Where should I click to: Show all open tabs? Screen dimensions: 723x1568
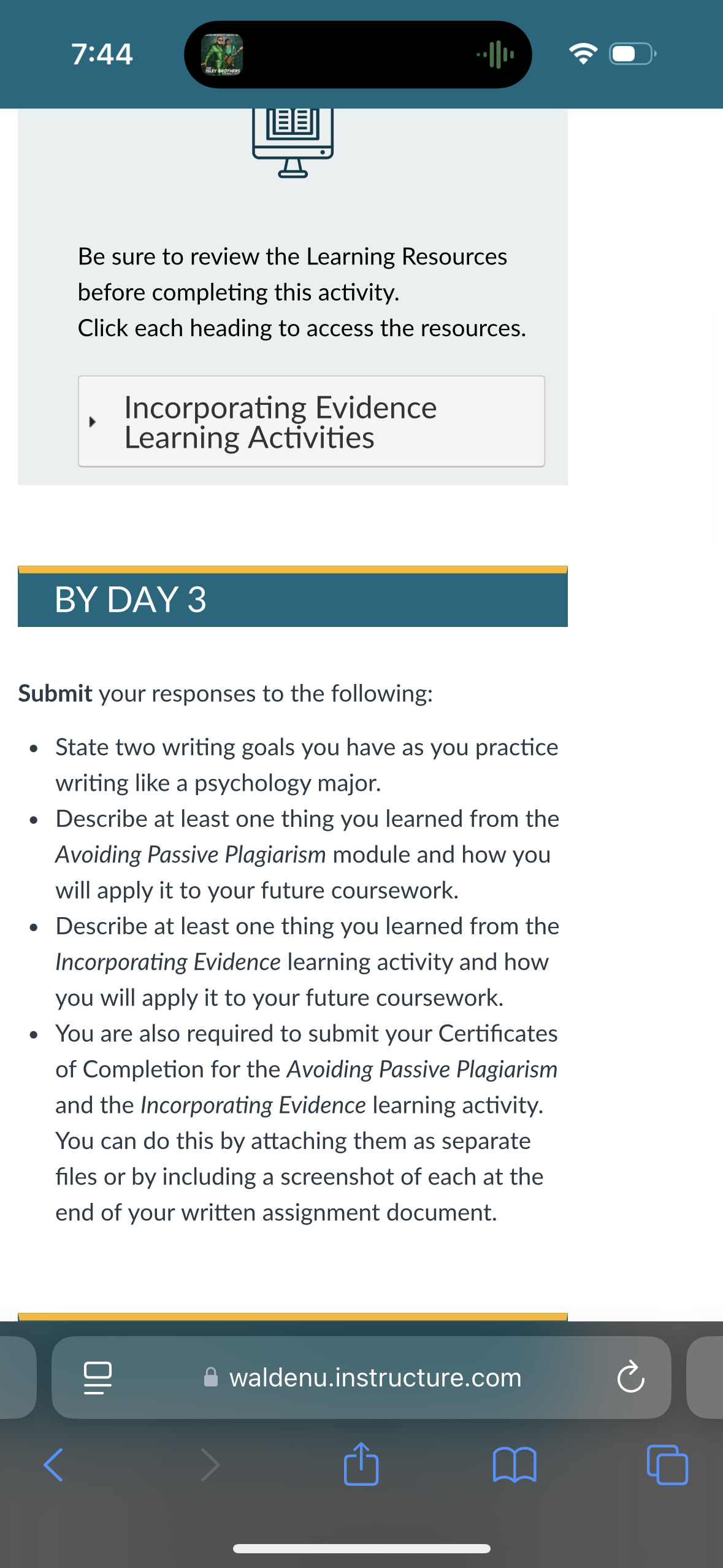(667, 1465)
